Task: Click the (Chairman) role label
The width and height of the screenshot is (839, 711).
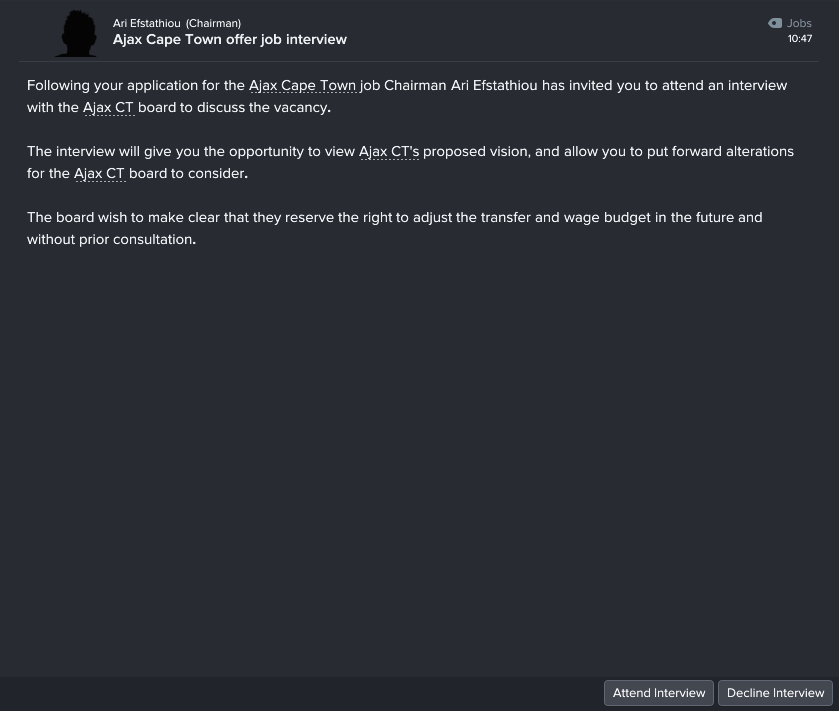Action: (213, 23)
